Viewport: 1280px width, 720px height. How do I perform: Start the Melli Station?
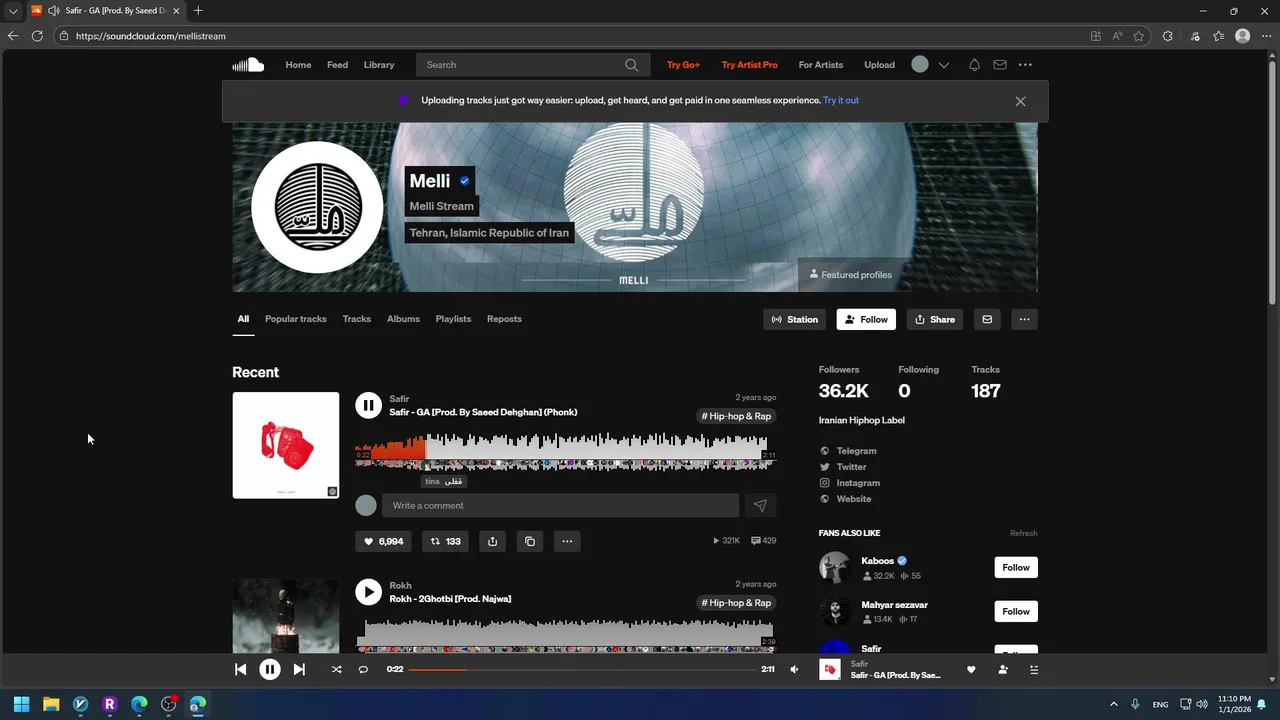[x=795, y=319]
